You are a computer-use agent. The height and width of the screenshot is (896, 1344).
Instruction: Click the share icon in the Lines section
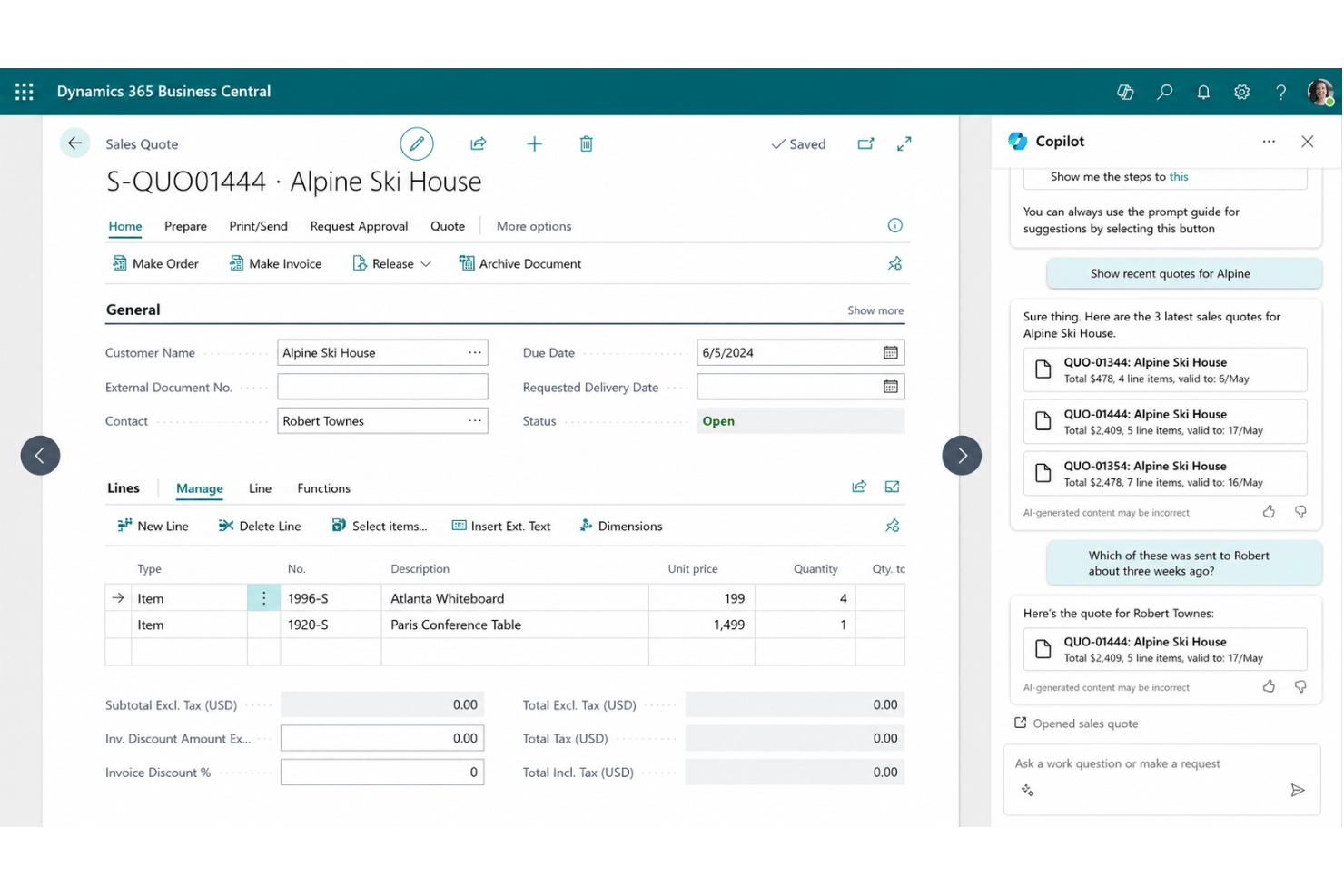(858, 487)
